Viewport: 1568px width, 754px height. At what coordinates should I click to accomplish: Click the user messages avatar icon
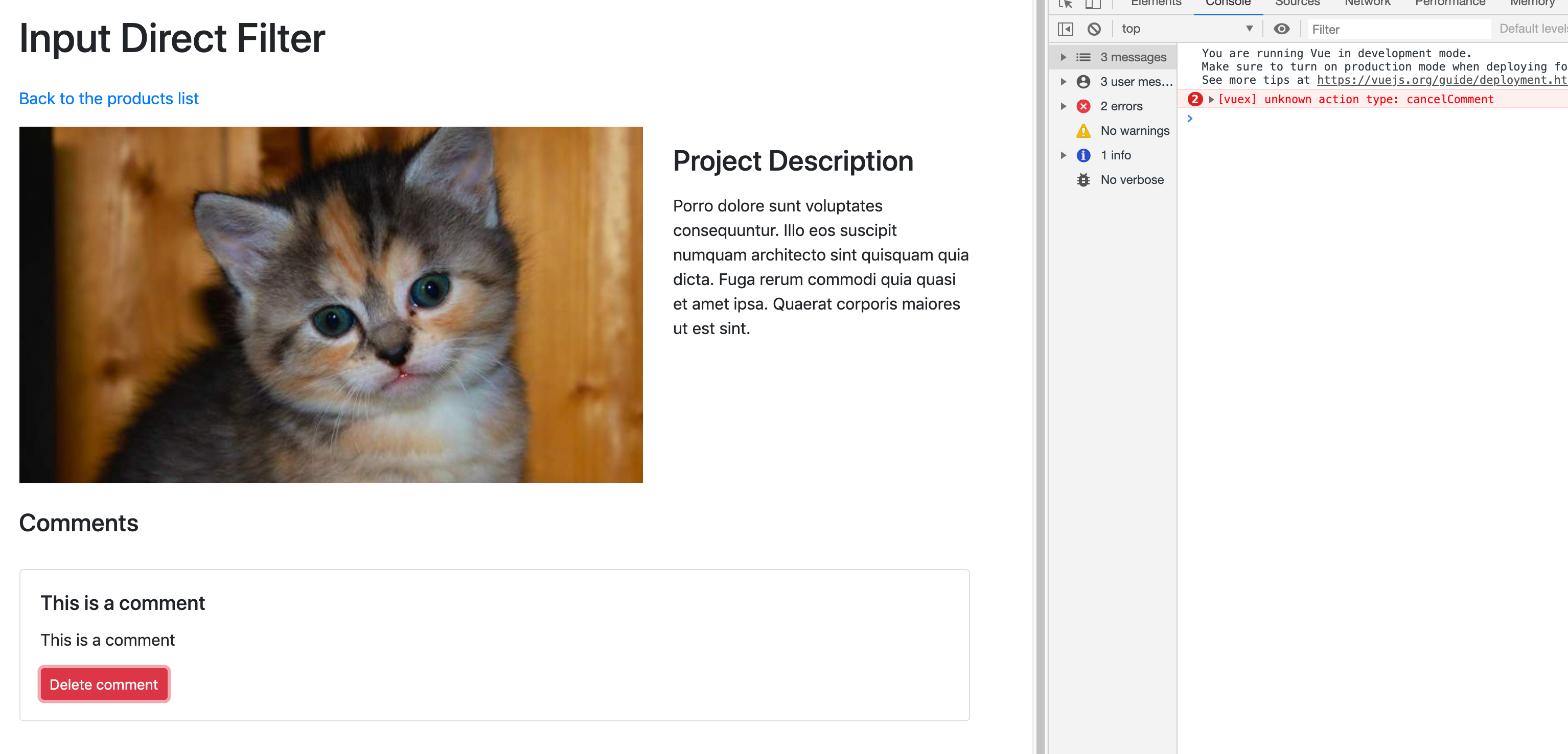pos(1083,82)
